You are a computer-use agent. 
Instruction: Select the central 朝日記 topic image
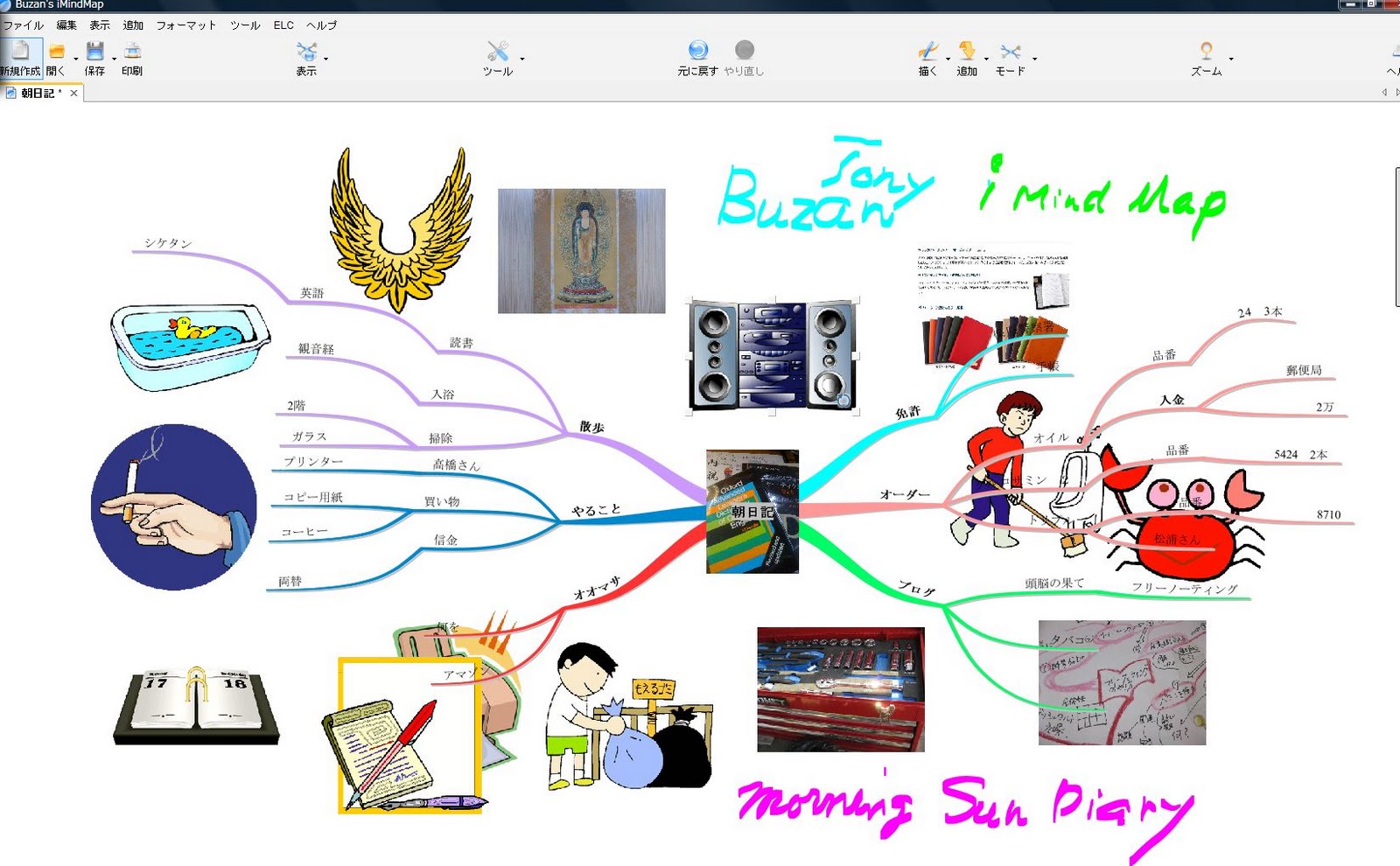(x=752, y=512)
